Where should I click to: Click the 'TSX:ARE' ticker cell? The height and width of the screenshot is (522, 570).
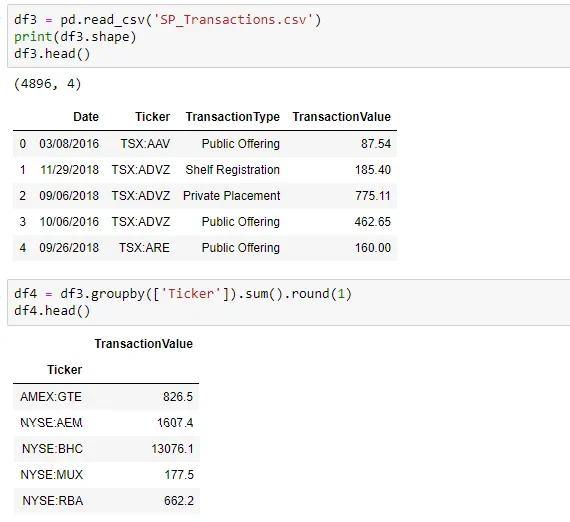pyautogui.click(x=144, y=248)
